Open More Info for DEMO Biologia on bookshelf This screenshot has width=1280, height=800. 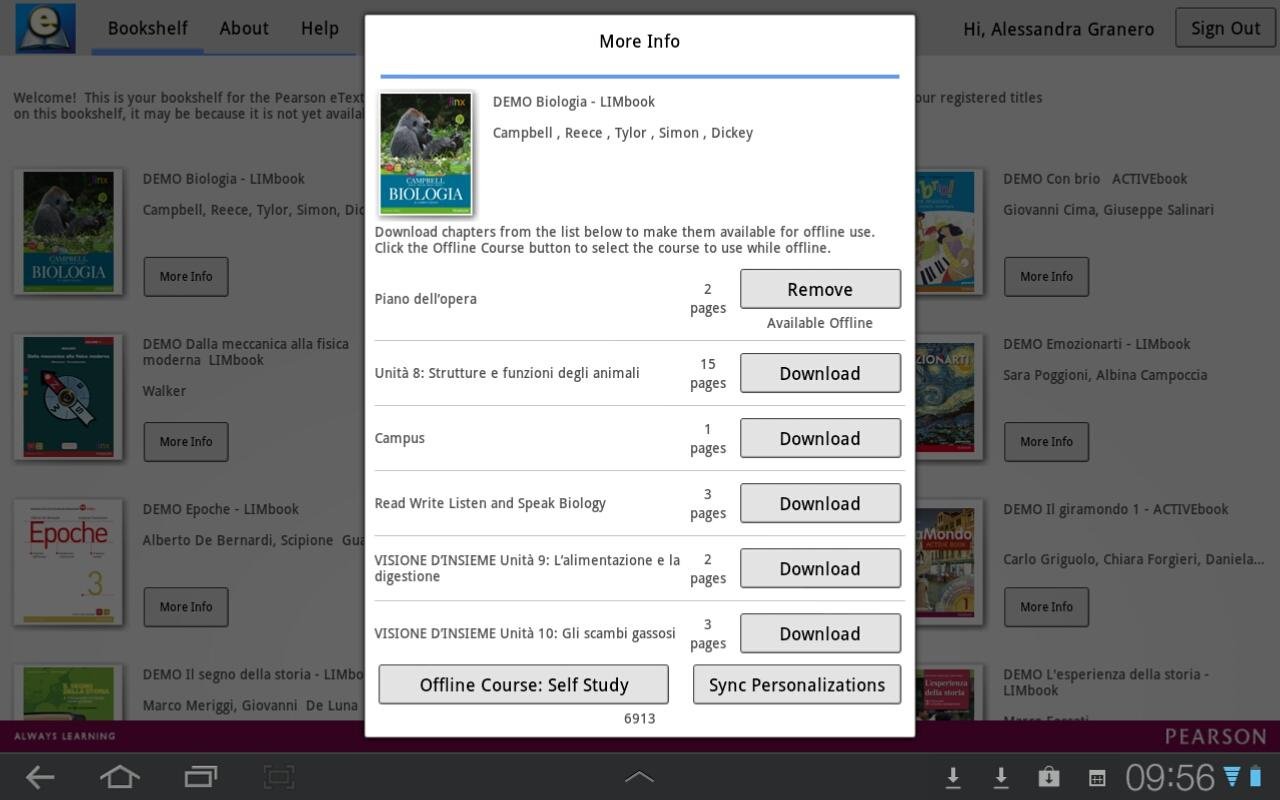pyautogui.click(x=186, y=276)
